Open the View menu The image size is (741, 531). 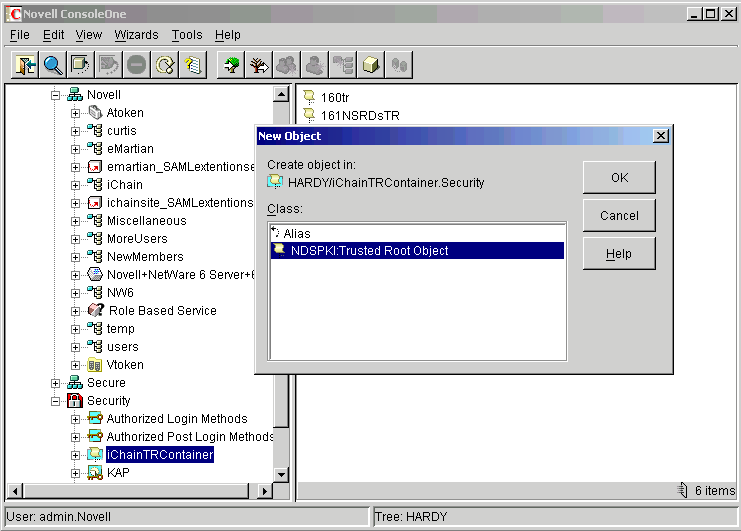[x=88, y=35]
